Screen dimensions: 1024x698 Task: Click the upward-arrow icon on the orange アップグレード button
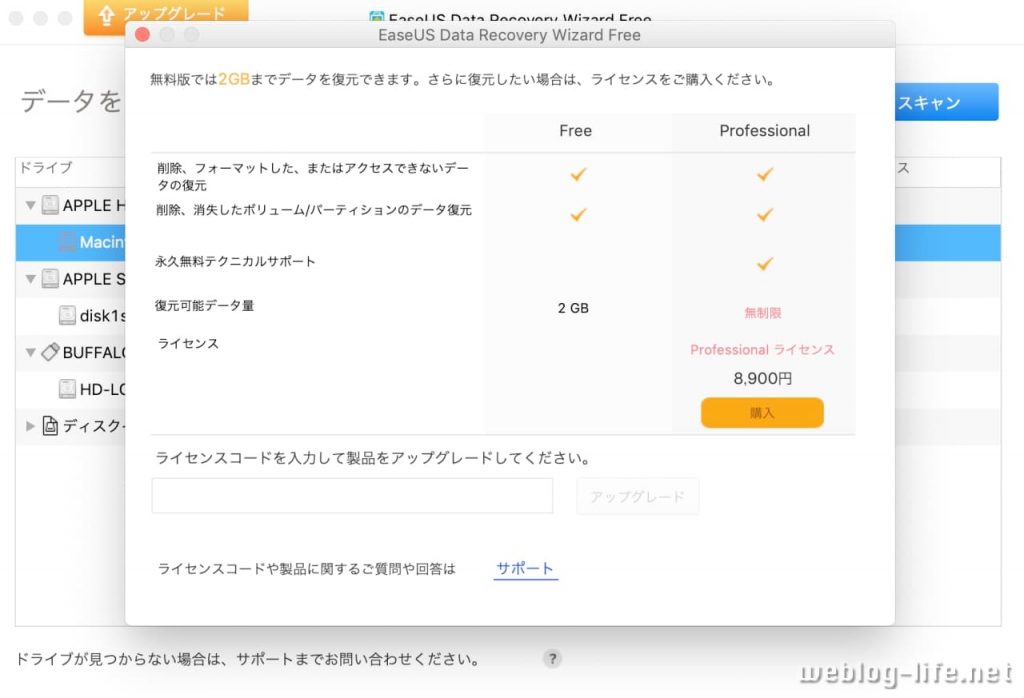(x=105, y=16)
